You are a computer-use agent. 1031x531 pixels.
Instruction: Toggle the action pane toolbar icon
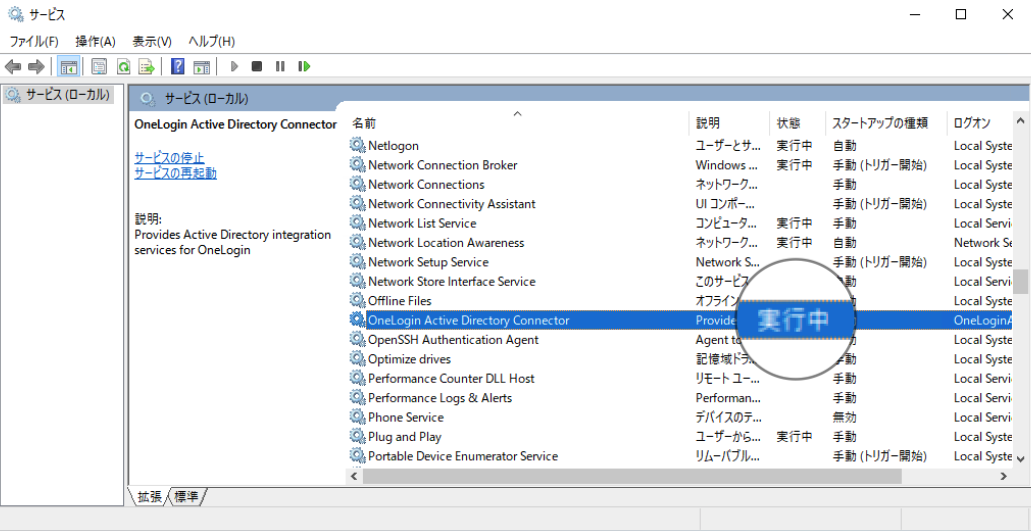pyautogui.click(x=201, y=66)
